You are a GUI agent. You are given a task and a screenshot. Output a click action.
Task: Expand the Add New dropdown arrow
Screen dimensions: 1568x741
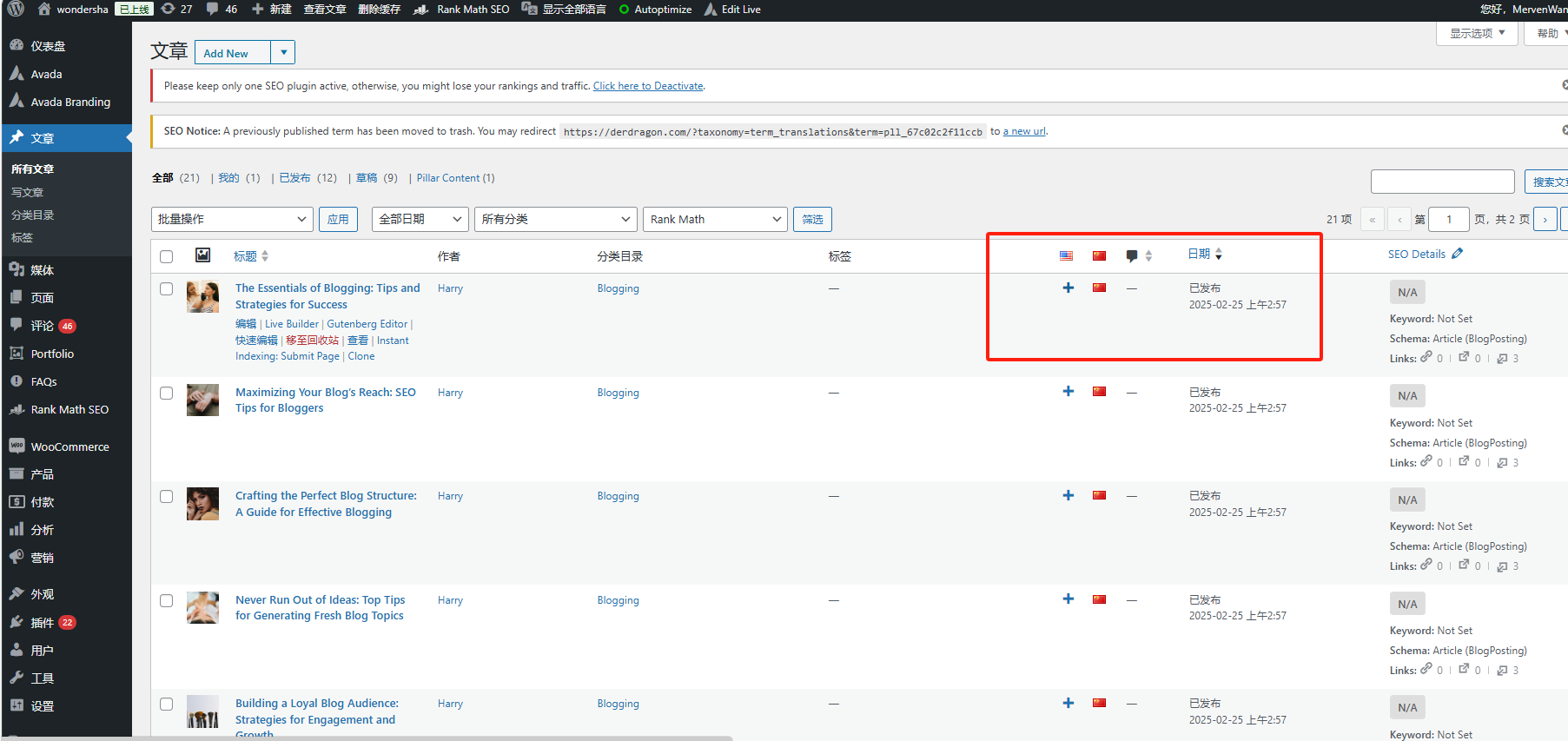coord(283,52)
